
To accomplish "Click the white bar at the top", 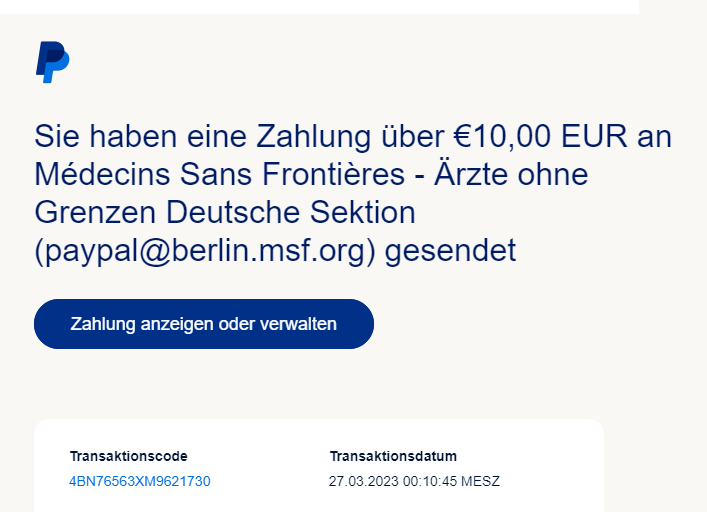I will point(320,6).
